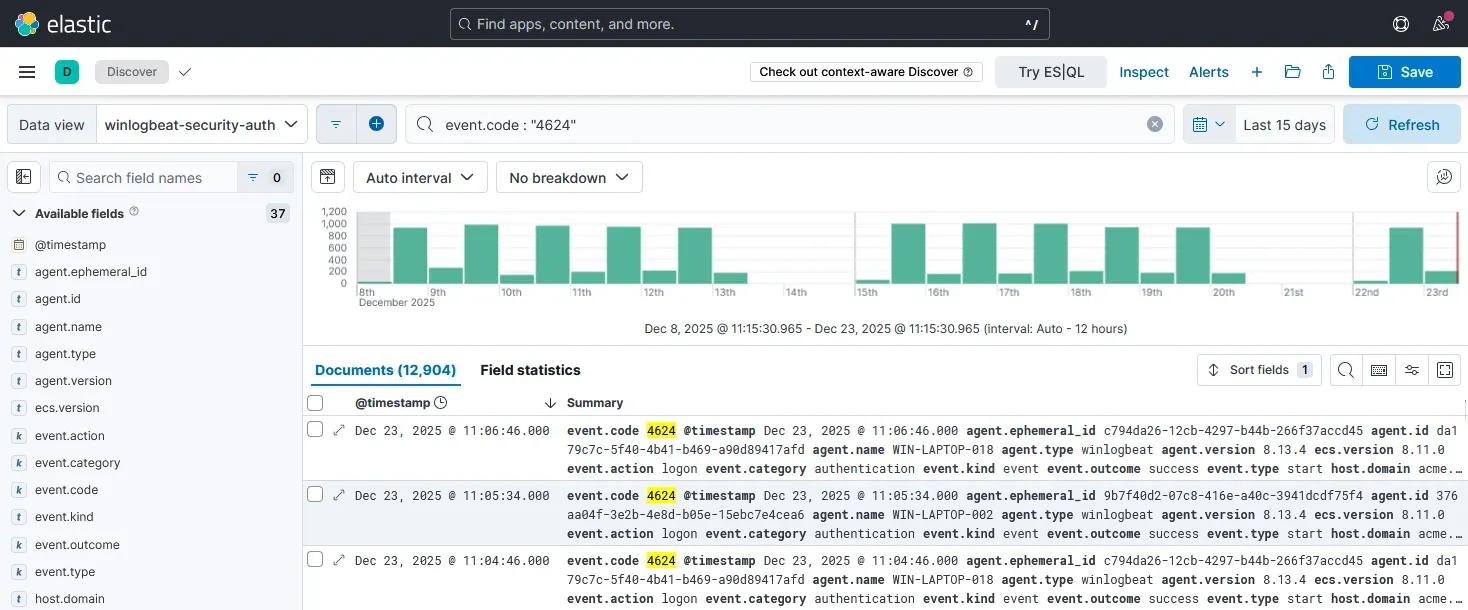
Task: Open the Auto interval dropdown
Action: pos(419,177)
